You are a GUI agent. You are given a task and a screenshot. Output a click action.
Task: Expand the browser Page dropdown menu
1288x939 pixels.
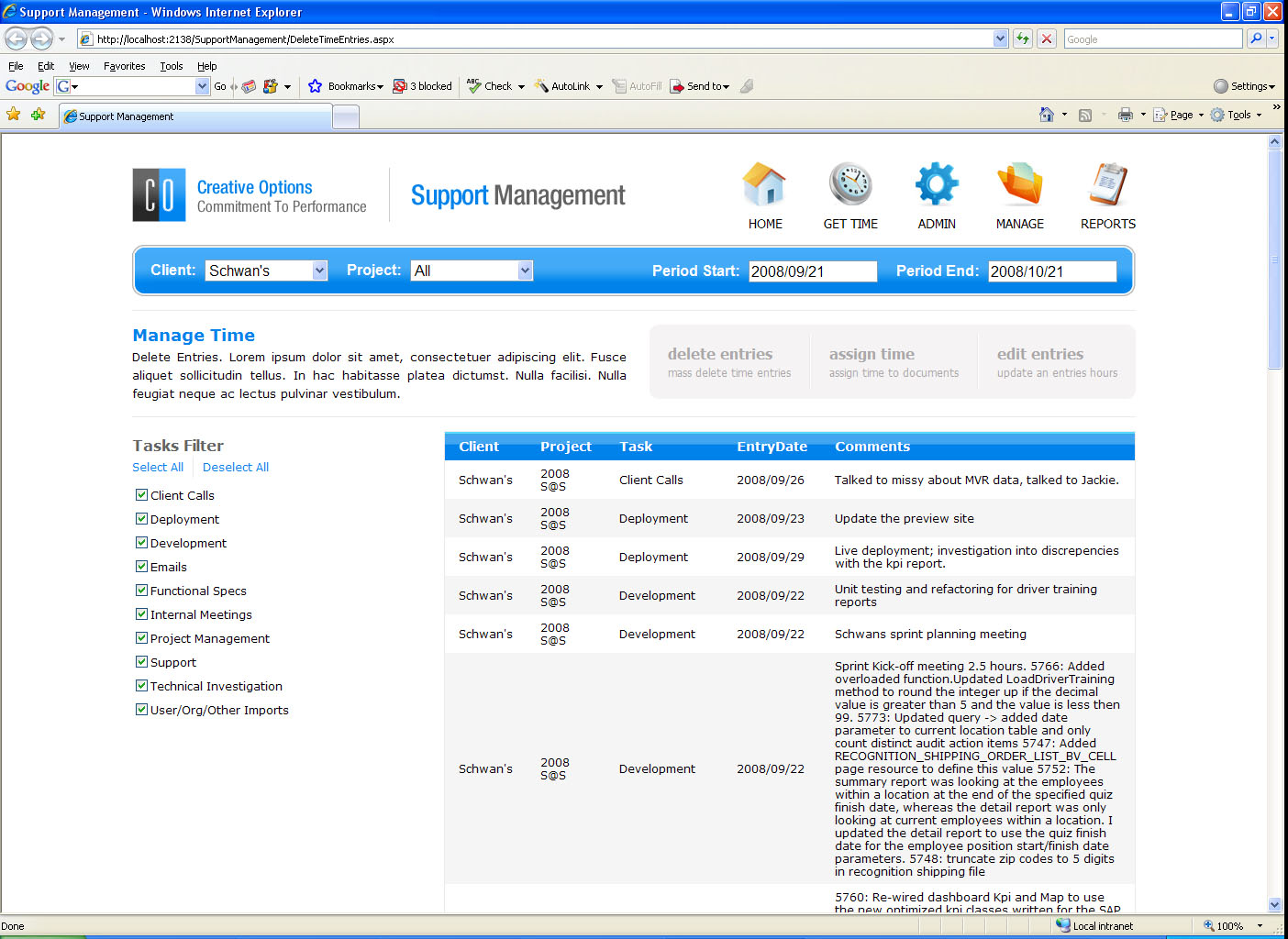click(1180, 115)
